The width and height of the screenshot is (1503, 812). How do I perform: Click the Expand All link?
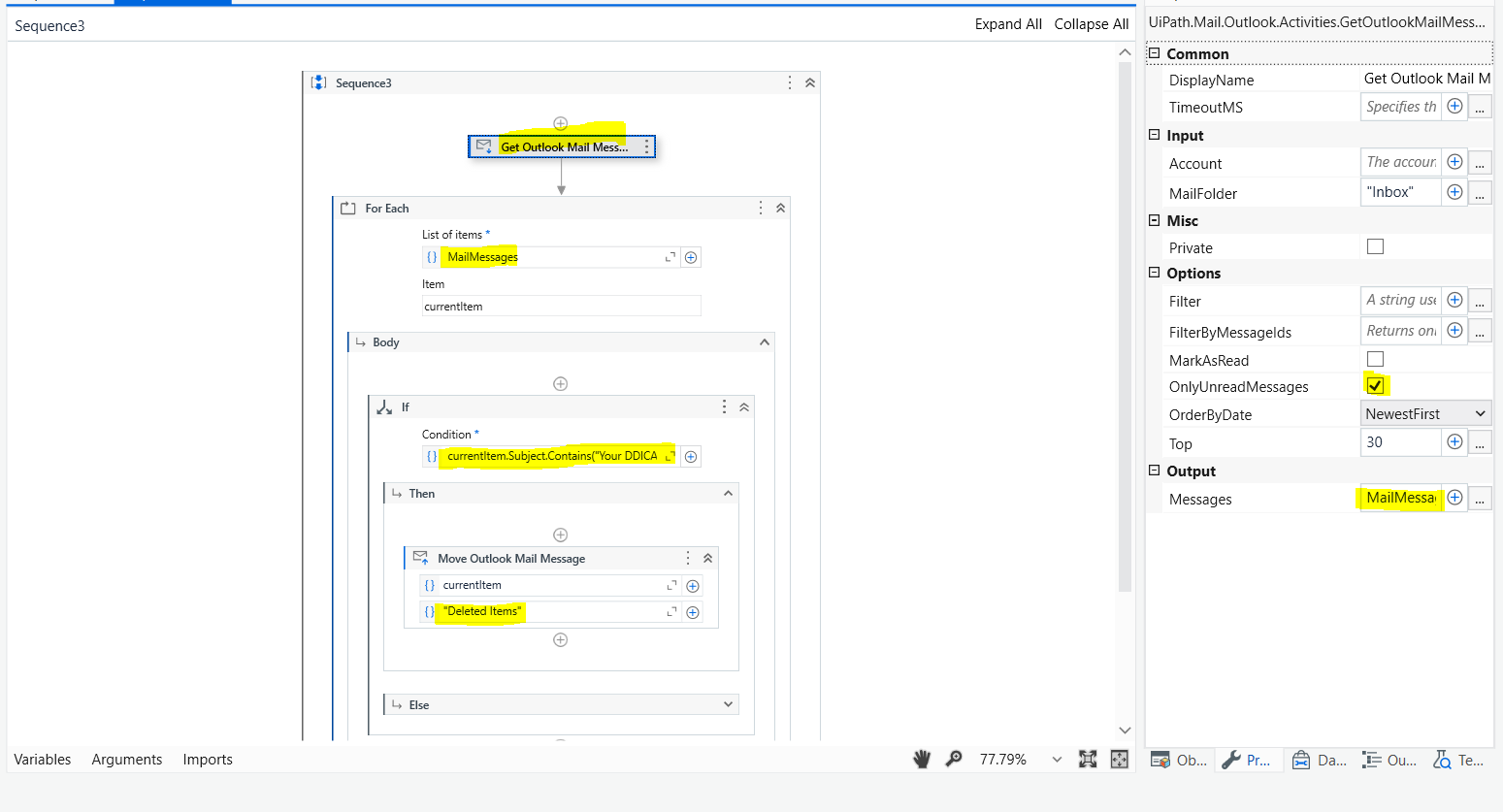click(1008, 23)
